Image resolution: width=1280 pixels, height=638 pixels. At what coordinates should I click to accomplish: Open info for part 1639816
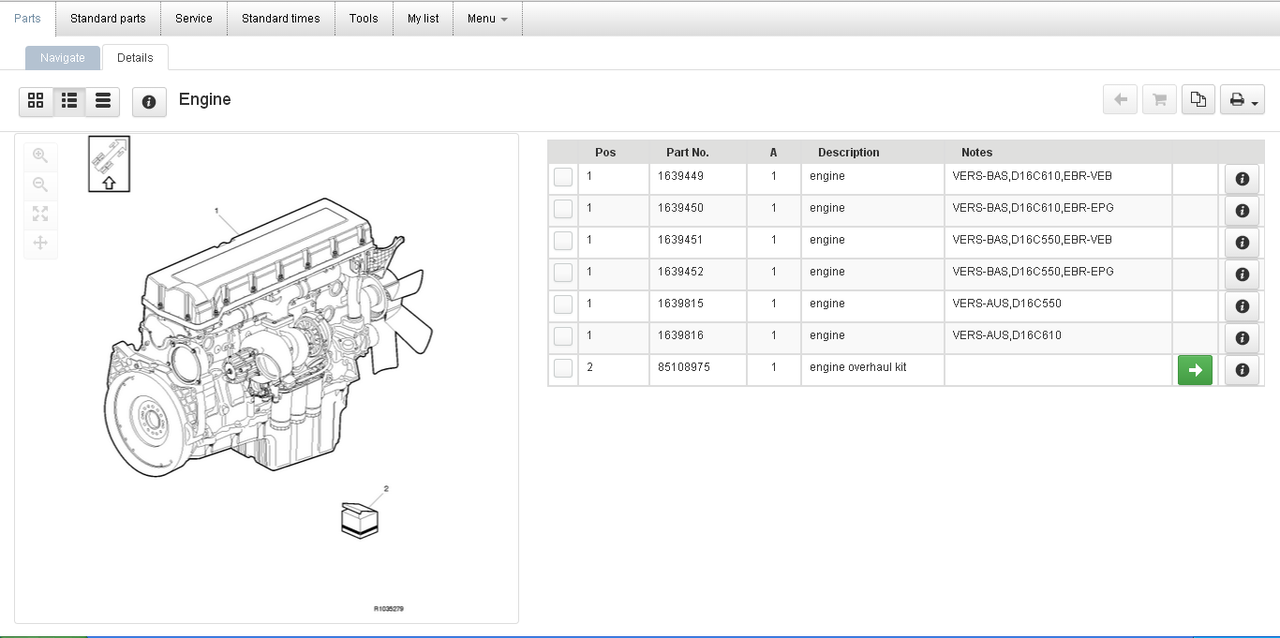point(1242,339)
